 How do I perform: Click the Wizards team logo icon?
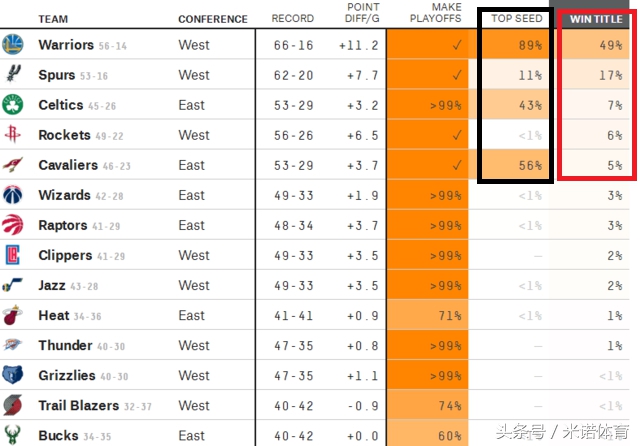click(13, 195)
